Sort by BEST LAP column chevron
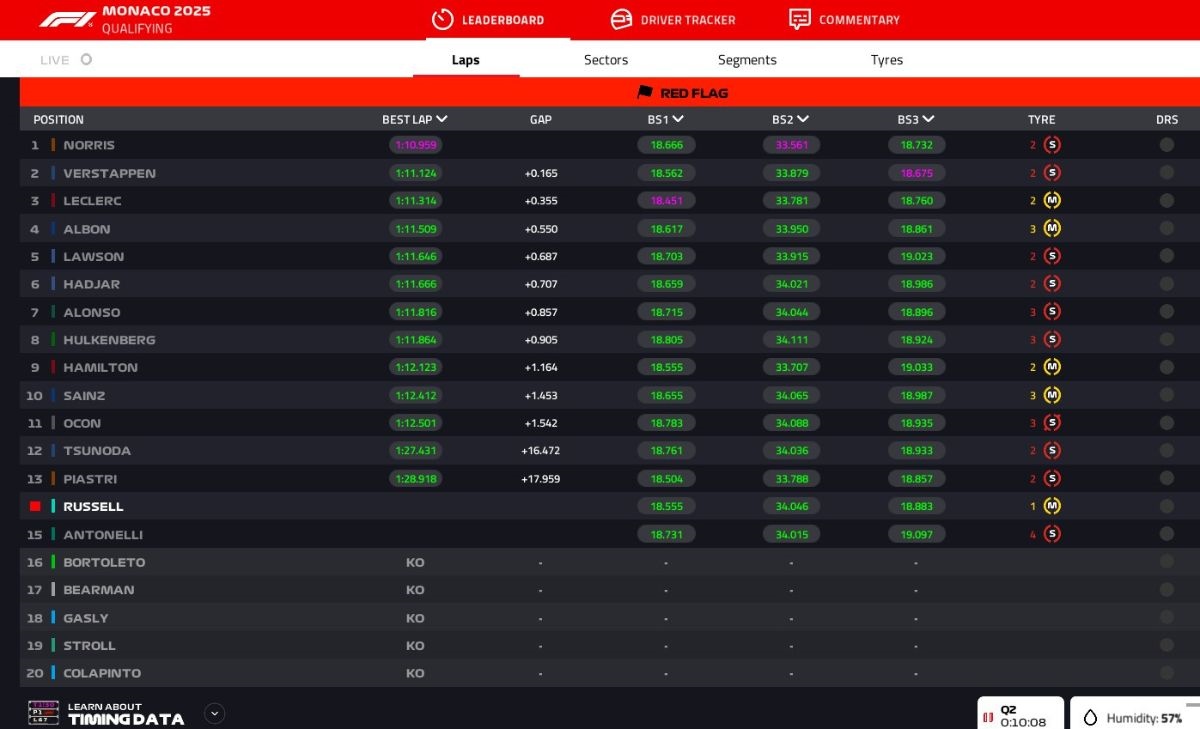Viewport: 1200px width, 729px height. pyautogui.click(x=442, y=119)
